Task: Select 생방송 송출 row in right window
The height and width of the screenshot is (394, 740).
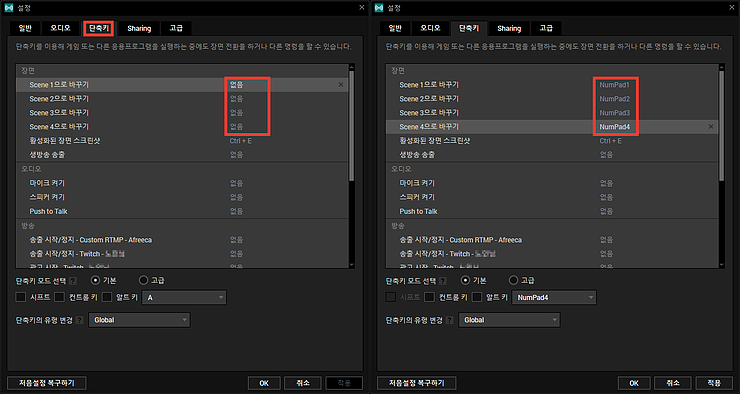Action: tap(552, 155)
